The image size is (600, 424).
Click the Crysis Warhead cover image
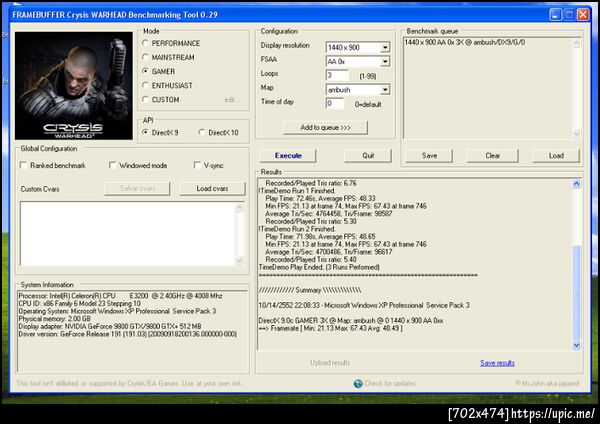coord(74,86)
